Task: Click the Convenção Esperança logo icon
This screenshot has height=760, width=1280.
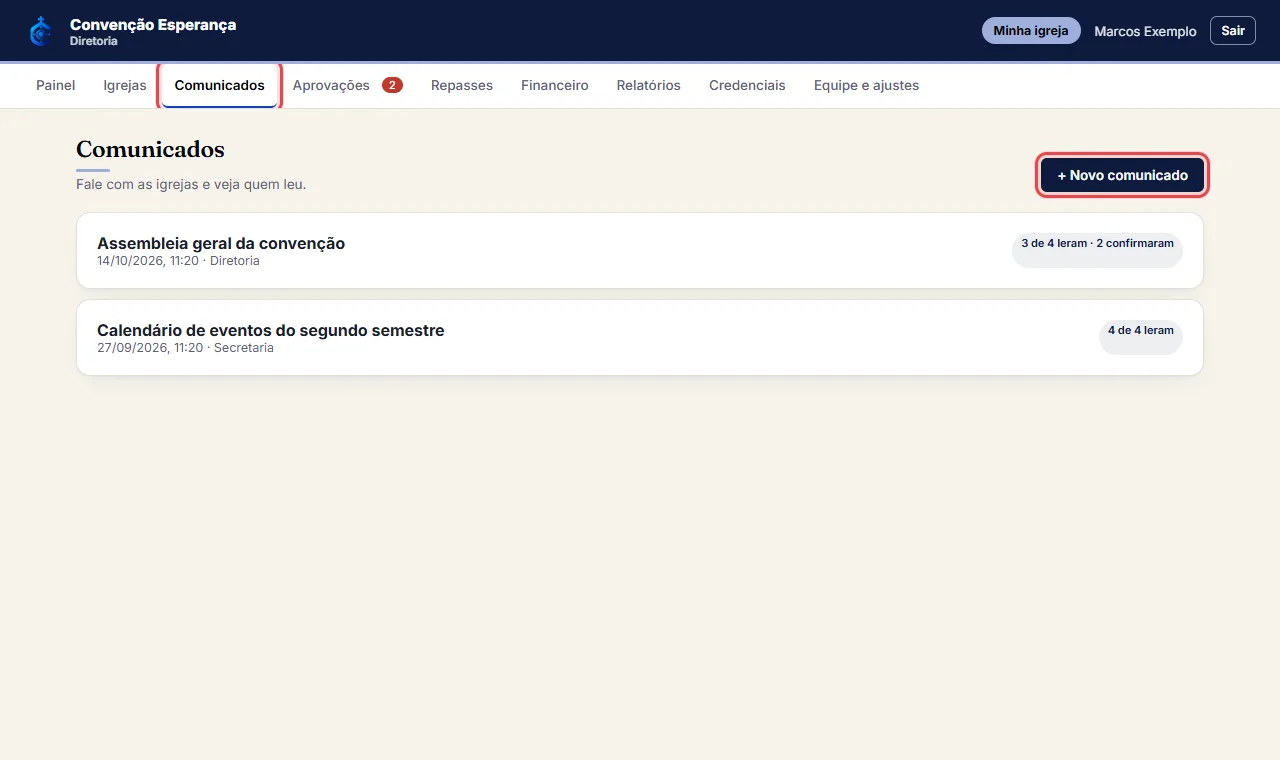Action: (41, 31)
